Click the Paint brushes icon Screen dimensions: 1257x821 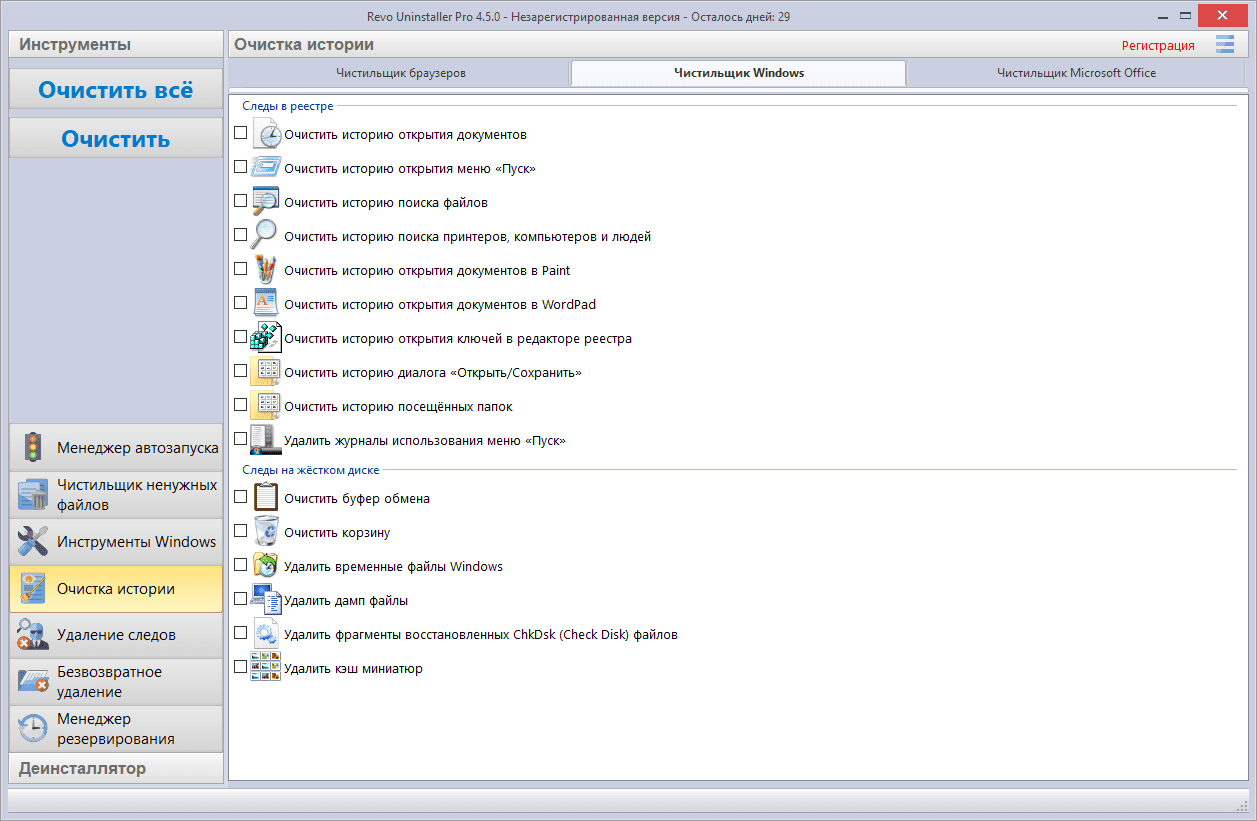point(266,269)
